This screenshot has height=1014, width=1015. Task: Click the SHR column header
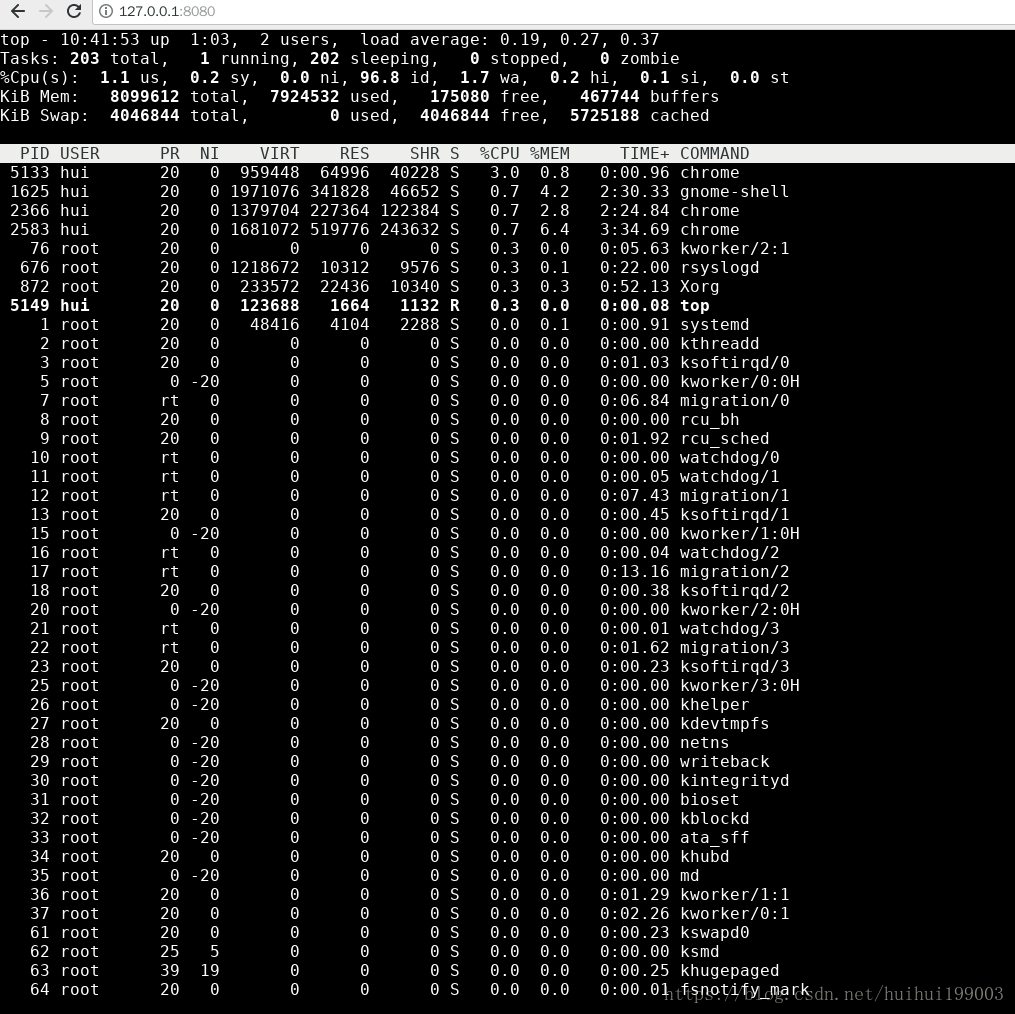coord(425,153)
